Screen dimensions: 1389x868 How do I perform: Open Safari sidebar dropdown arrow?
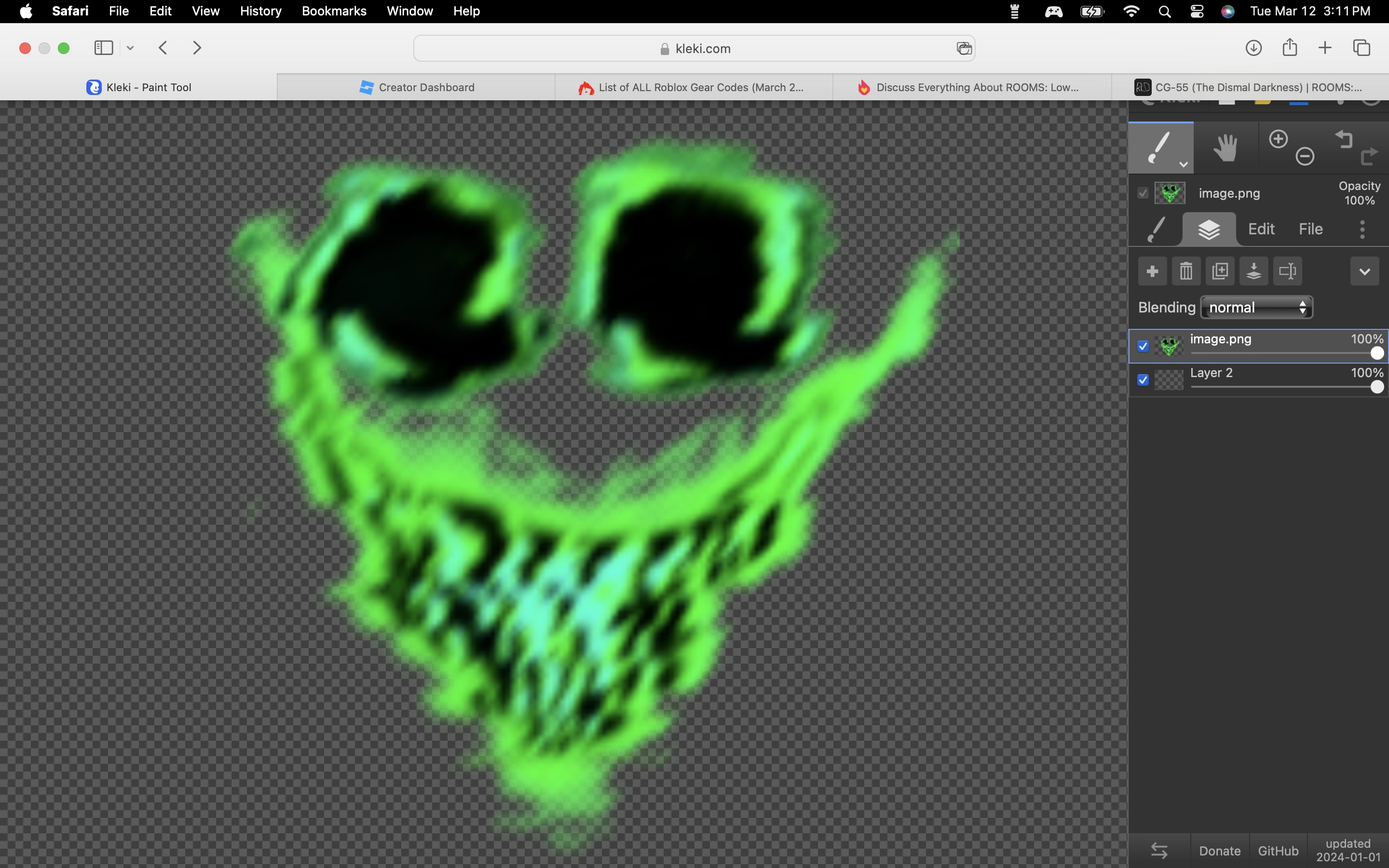pyautogui.click(x=130, y=48)
